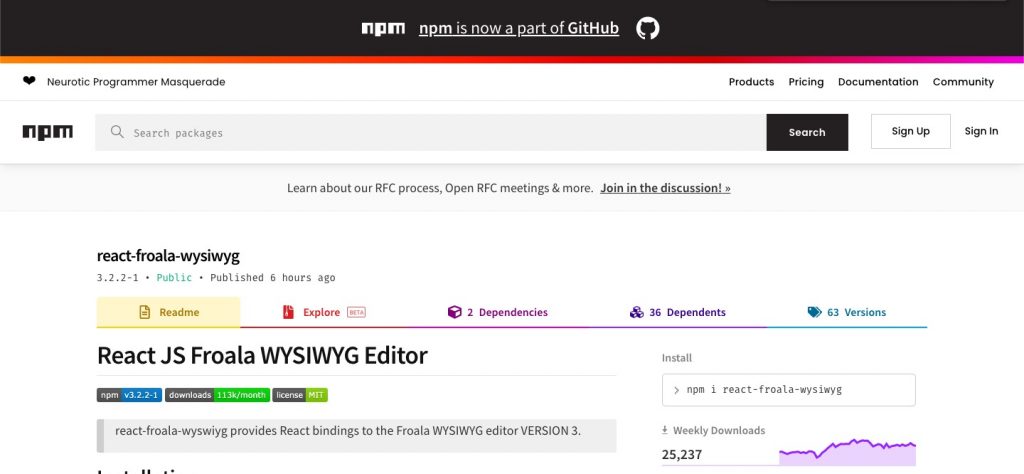
Task: Click the cubes icon for Dependents
Action: 637,312
